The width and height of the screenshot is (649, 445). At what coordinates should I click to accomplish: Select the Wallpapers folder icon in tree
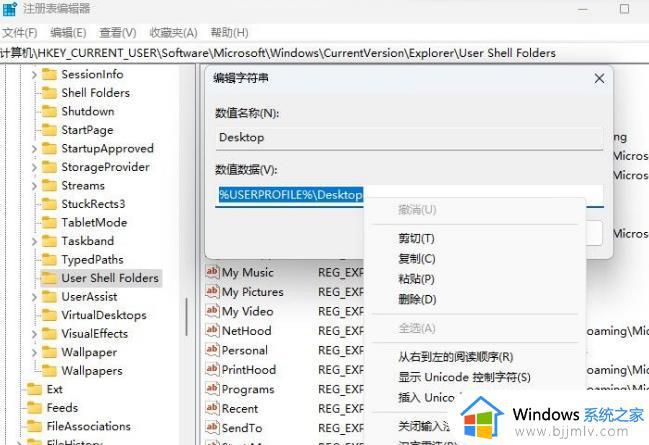pos(49,370)
